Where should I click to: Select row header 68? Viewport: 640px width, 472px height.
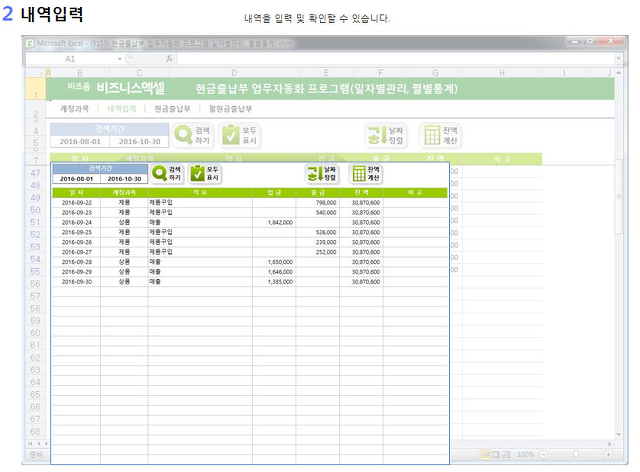click(36, 432)
